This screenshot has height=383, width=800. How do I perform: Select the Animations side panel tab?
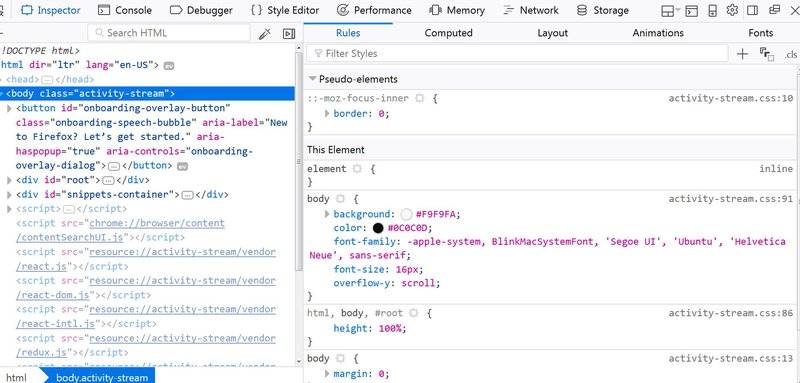click(x=658, y=33)
